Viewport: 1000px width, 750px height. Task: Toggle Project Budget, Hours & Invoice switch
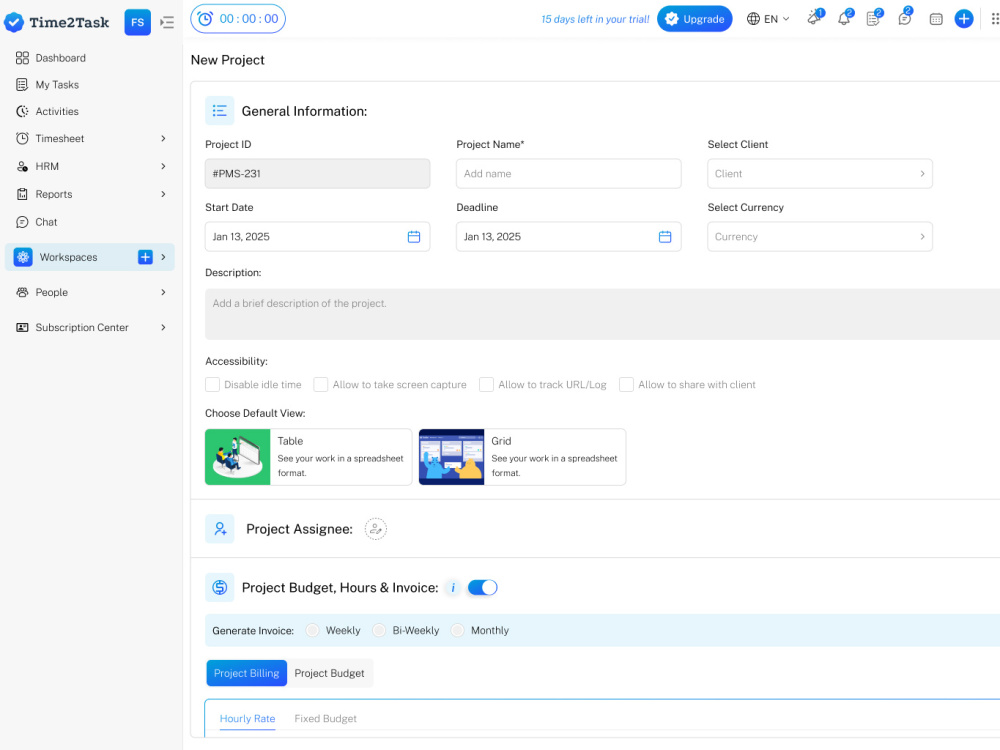coord(482,587)
